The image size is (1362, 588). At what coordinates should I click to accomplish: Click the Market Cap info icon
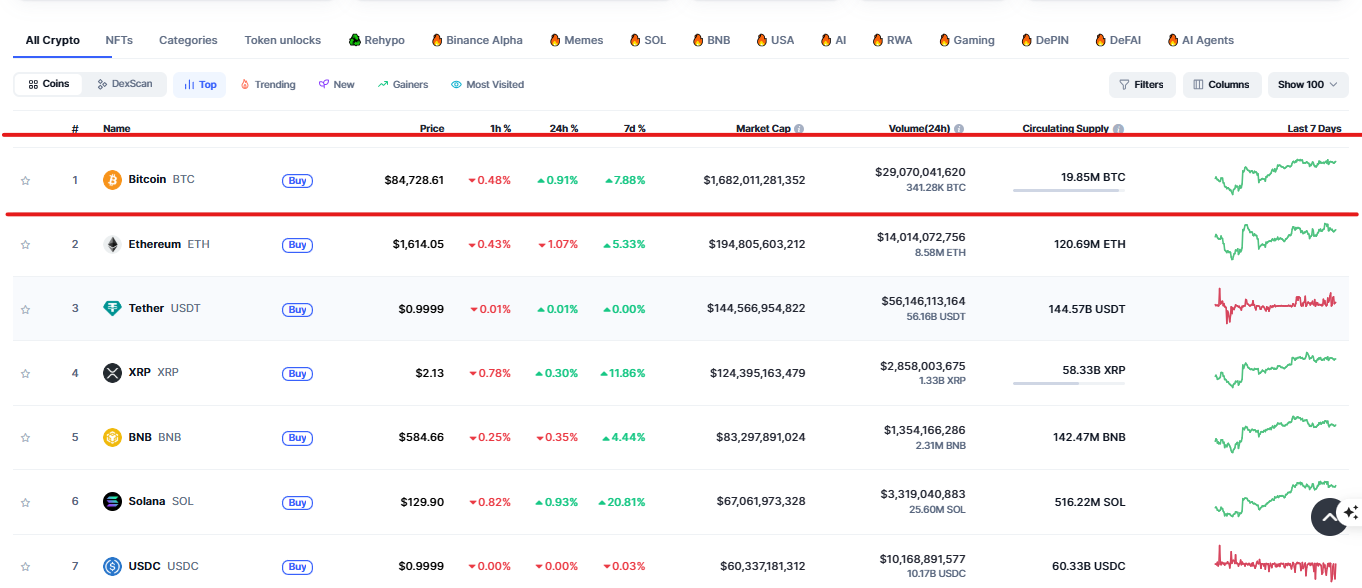(x=799, y=129)
